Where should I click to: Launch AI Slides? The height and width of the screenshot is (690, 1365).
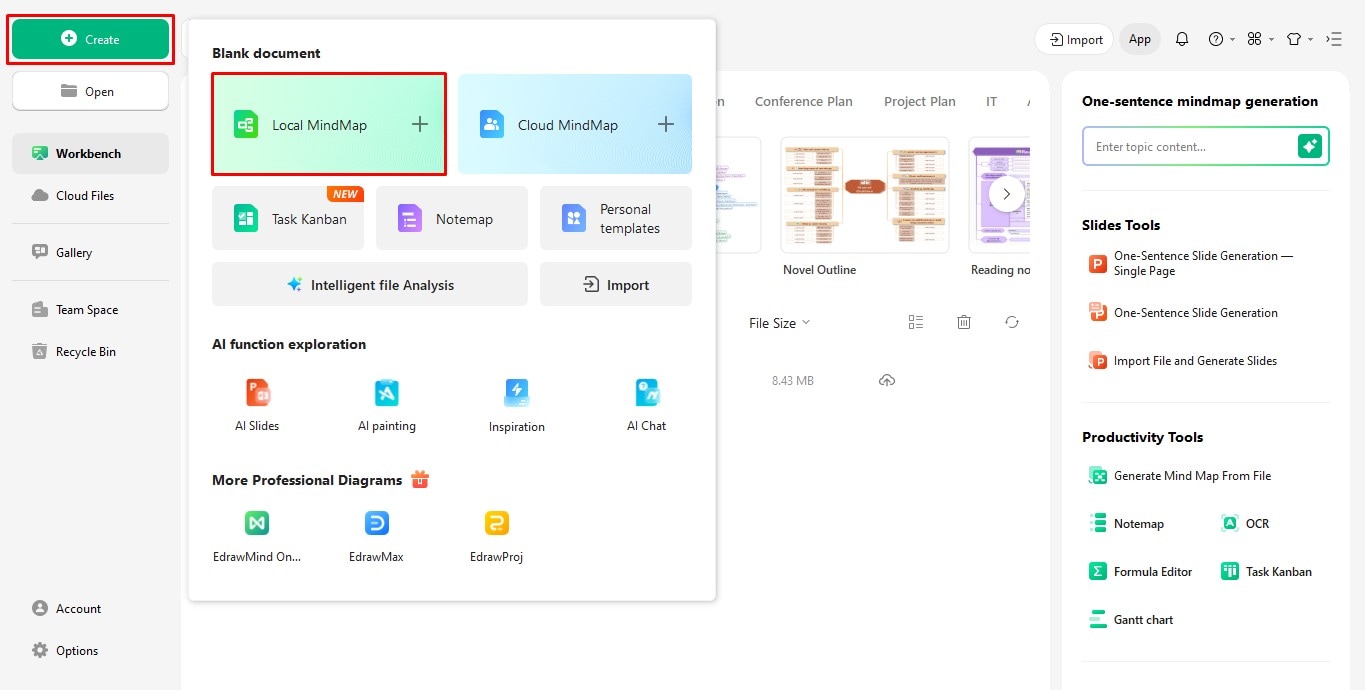click(257, 405)
